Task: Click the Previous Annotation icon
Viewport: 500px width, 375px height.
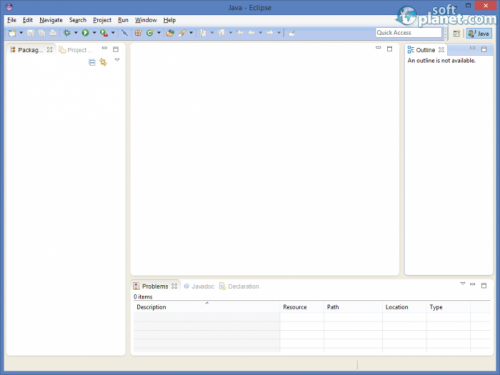Action: [x=221, y=33]
